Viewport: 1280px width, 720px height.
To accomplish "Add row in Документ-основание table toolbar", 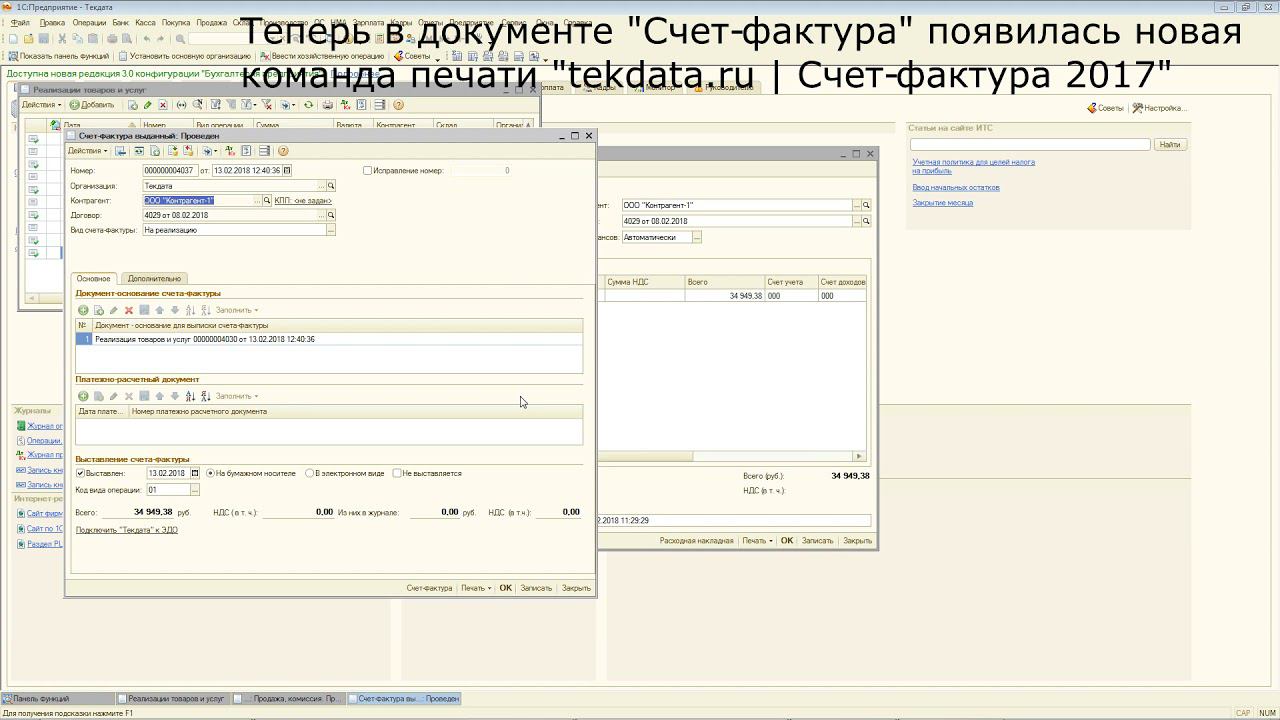I will (x=83, y=310).
